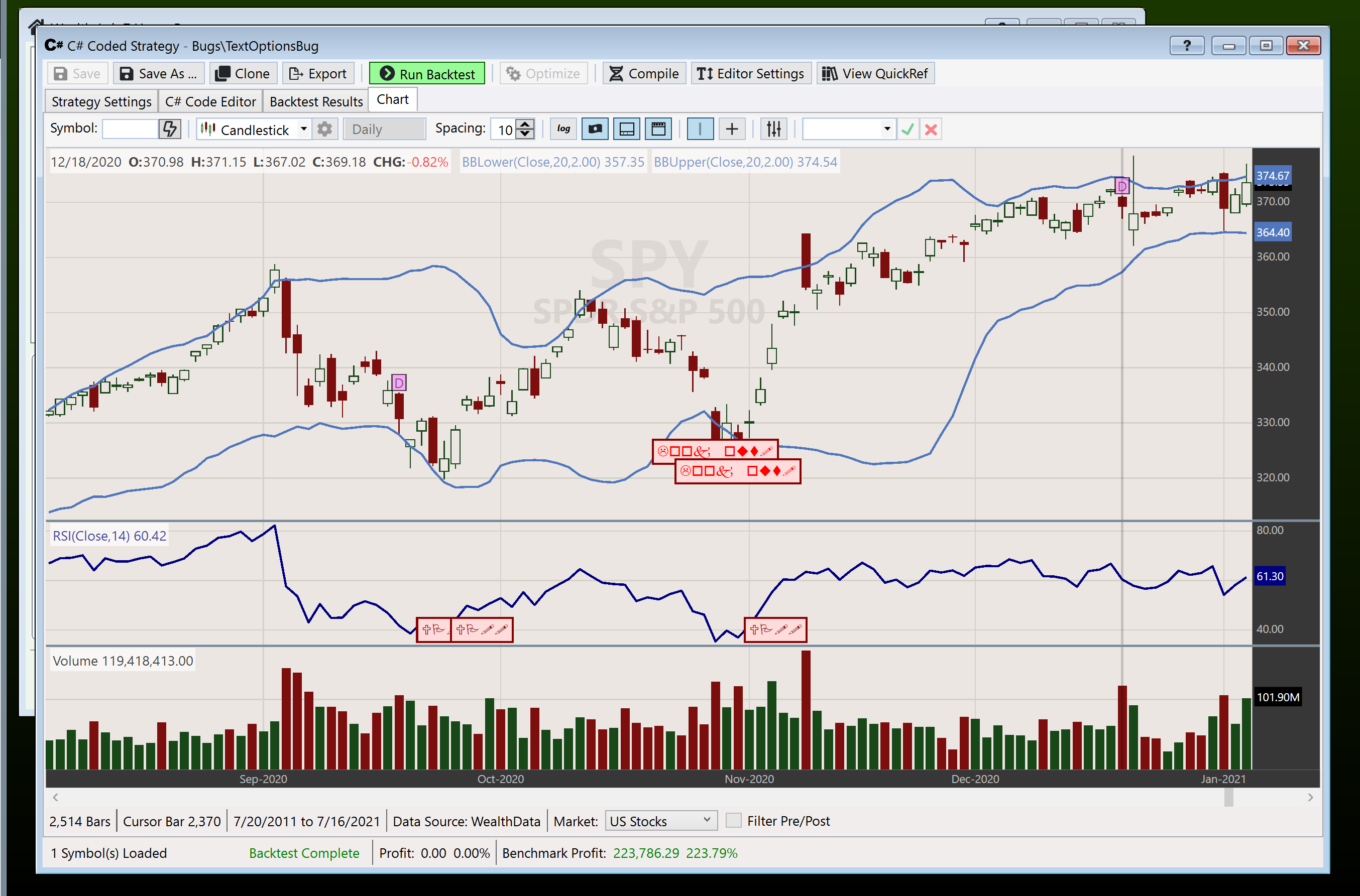
Task: Switch to the Backtest Results tab
Action: pos(316,102)
